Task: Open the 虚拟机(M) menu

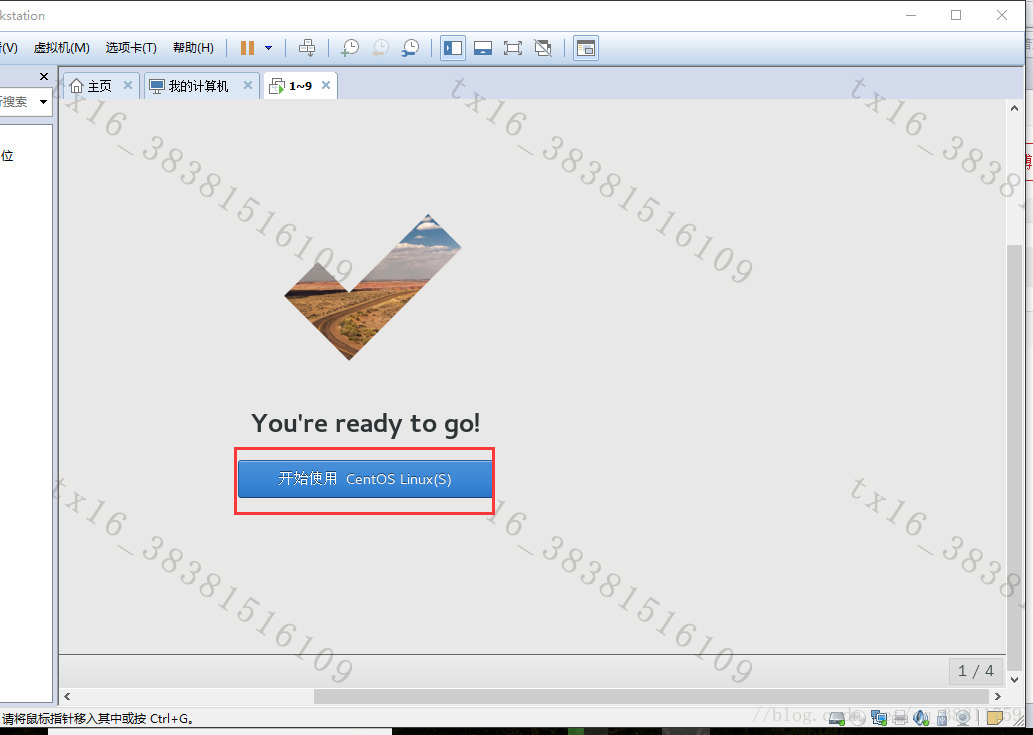Action: (61, 48)
